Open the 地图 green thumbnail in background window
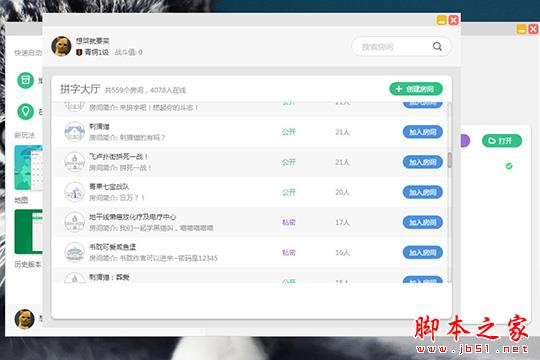The height and width of the screenshot is (360, 540). click(28, 232)
